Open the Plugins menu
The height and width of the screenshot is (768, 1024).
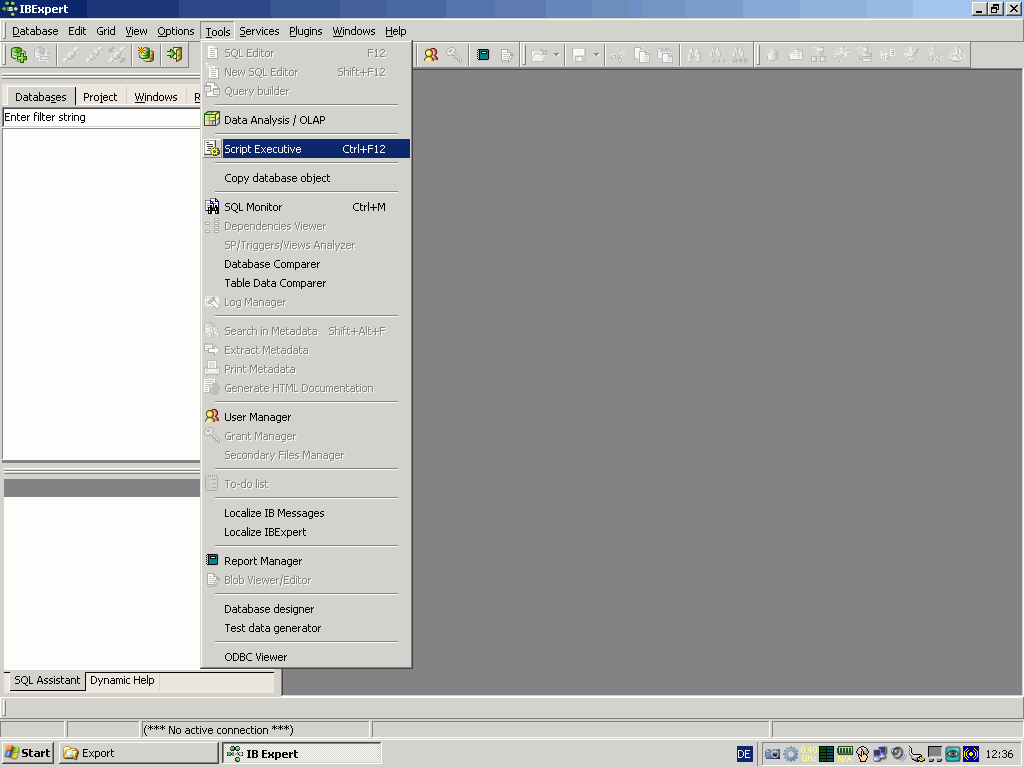[x=306, y=31]
